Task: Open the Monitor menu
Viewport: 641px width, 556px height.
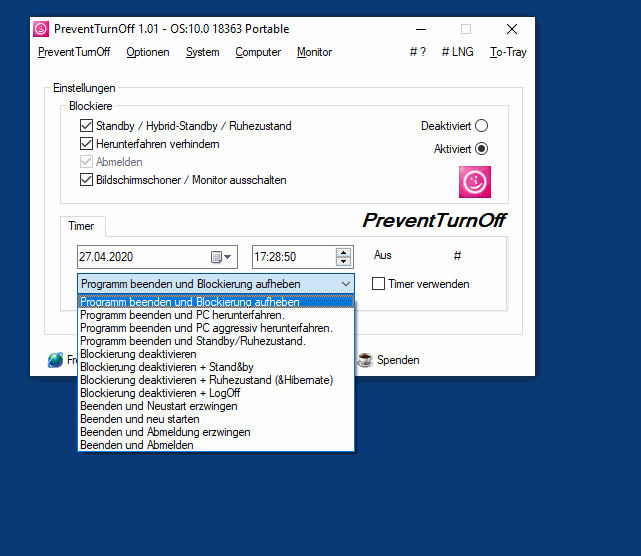Action: pos(314,52)
